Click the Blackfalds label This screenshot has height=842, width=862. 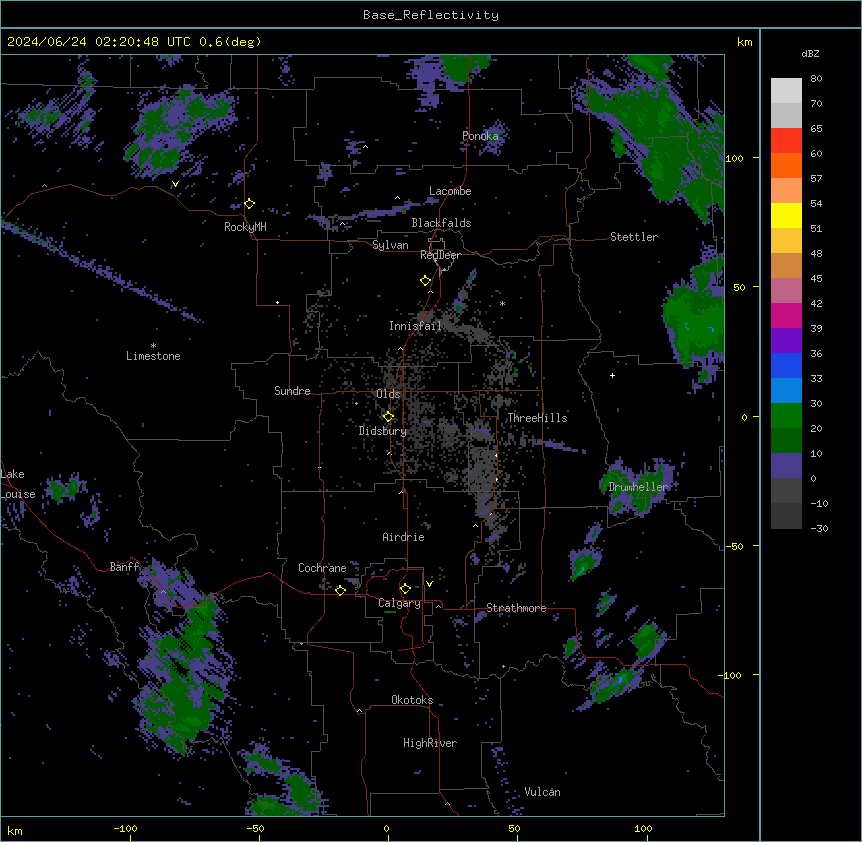tap(441, 223)
